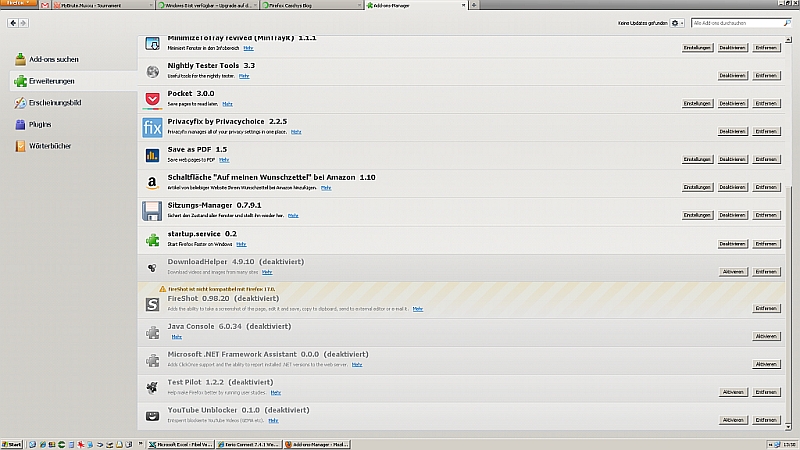Open Einstellungen for MinimizeToTray revived

697,47
